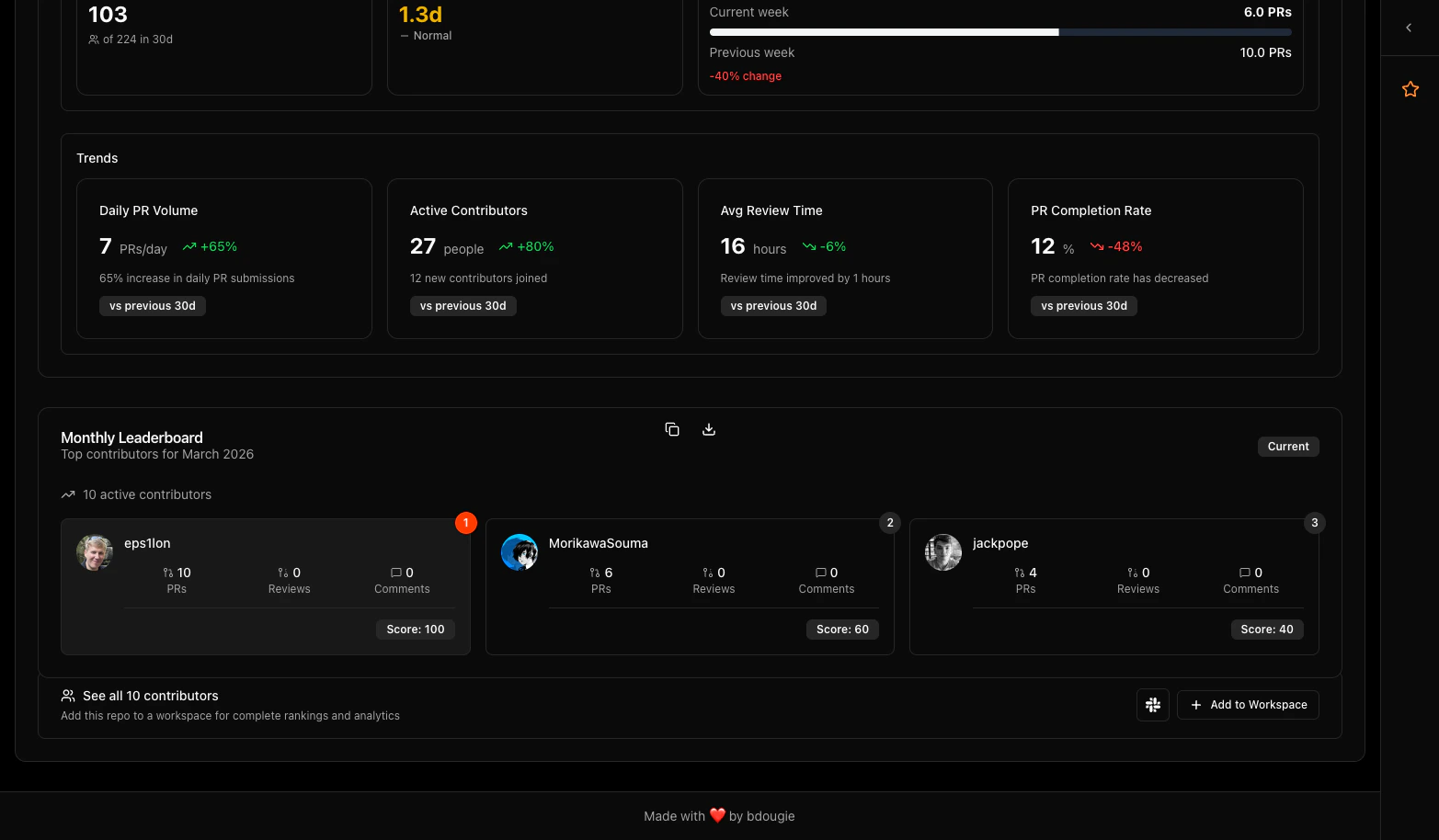Toggle the vs previous 30d badge under Daily PR Volume
The width and height of the screenshot is (1439, 840).
[x=152, y=305]
